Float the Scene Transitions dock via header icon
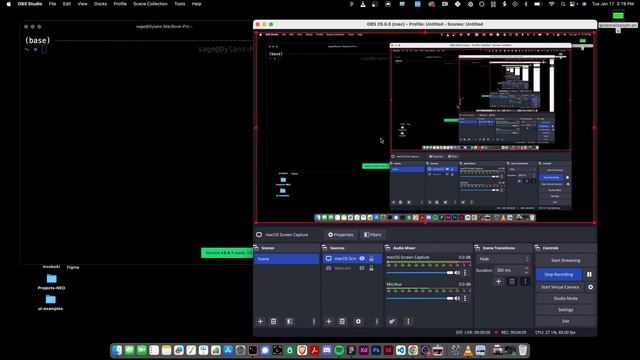Image resolution: width=640 pixels, height=360 pixels. pyautogui.click(x=477, y=248)
